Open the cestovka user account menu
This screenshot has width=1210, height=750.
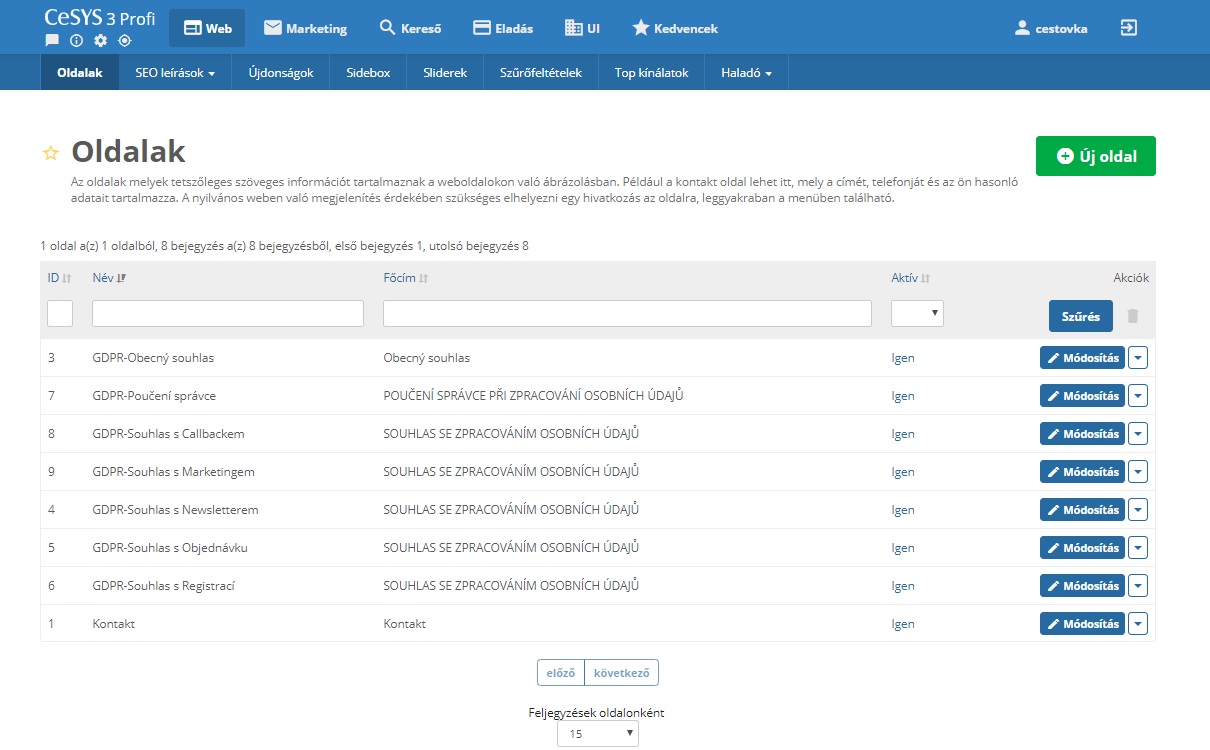(1050, 28)
